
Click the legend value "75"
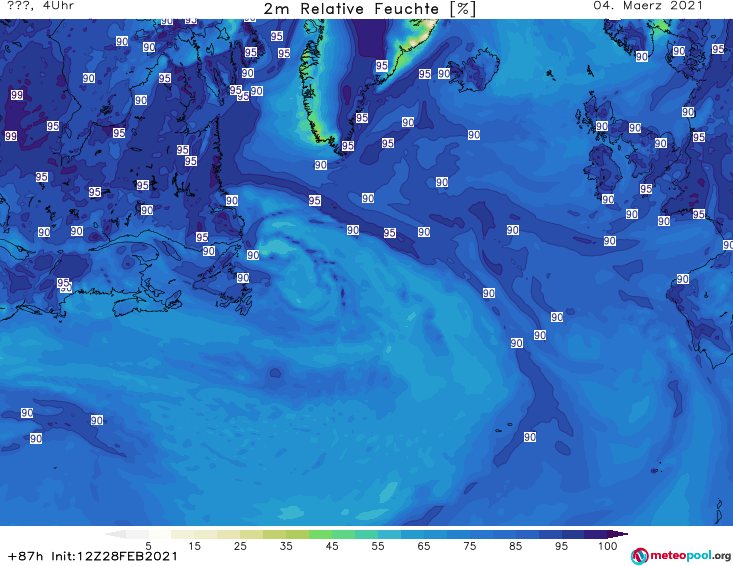click(x=470, y=546)
